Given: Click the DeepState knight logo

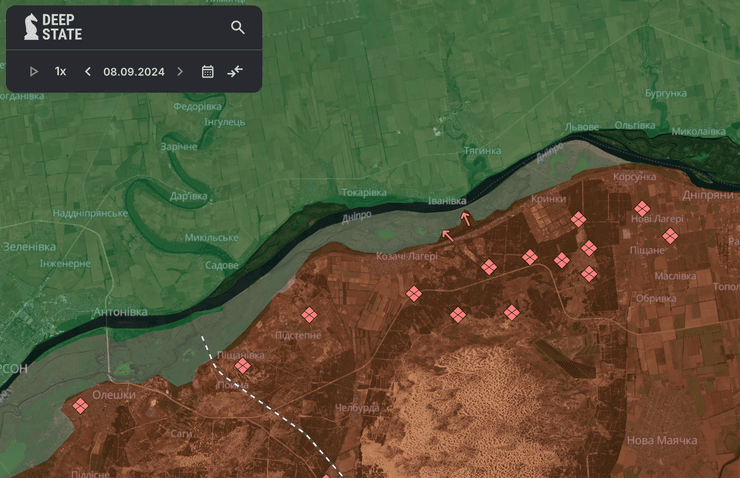Looking at the screenshot, I should tap(31, 27).
